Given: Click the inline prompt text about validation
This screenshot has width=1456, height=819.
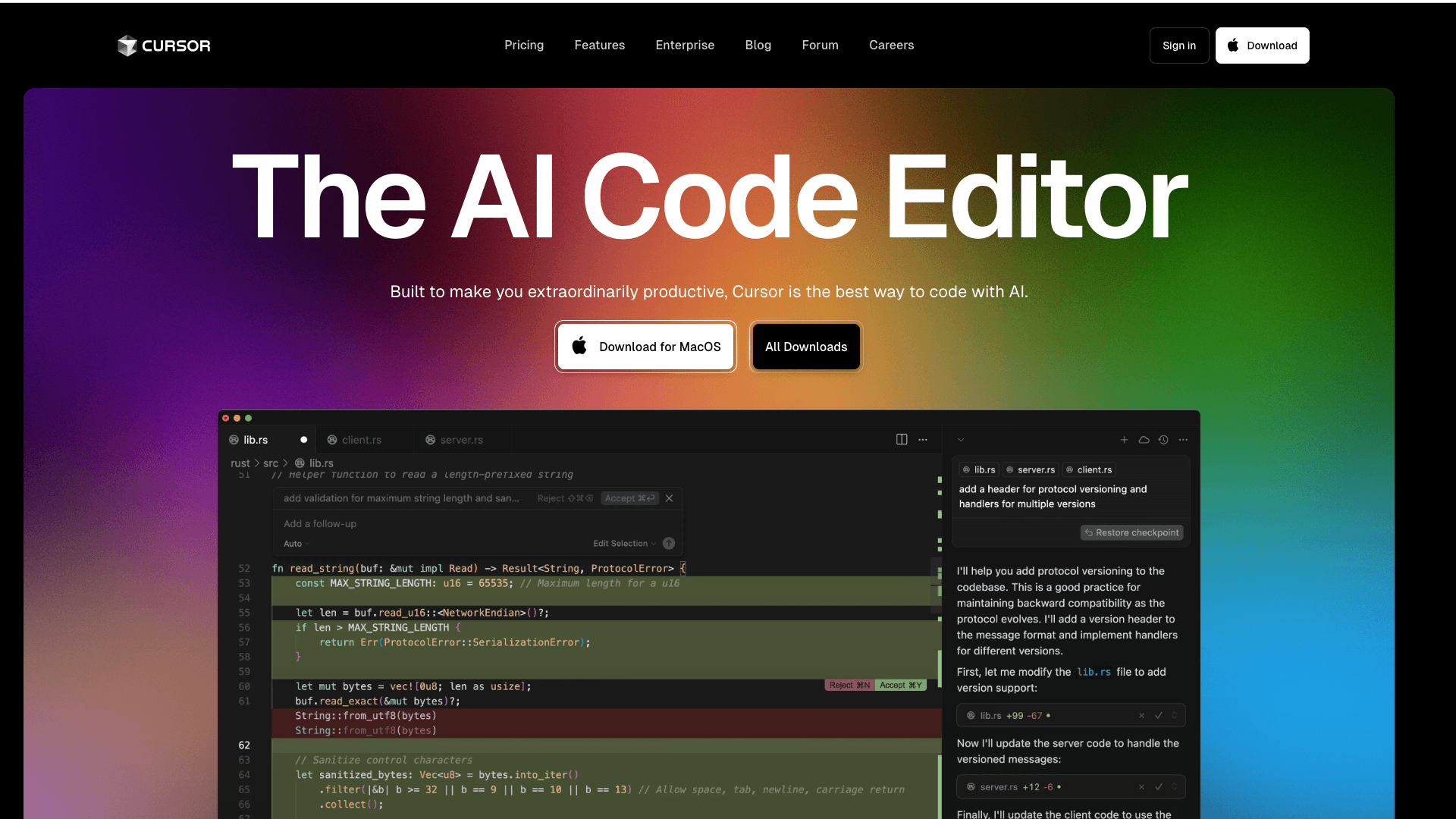Looking at the screenshot, I should tap(401, 498).
